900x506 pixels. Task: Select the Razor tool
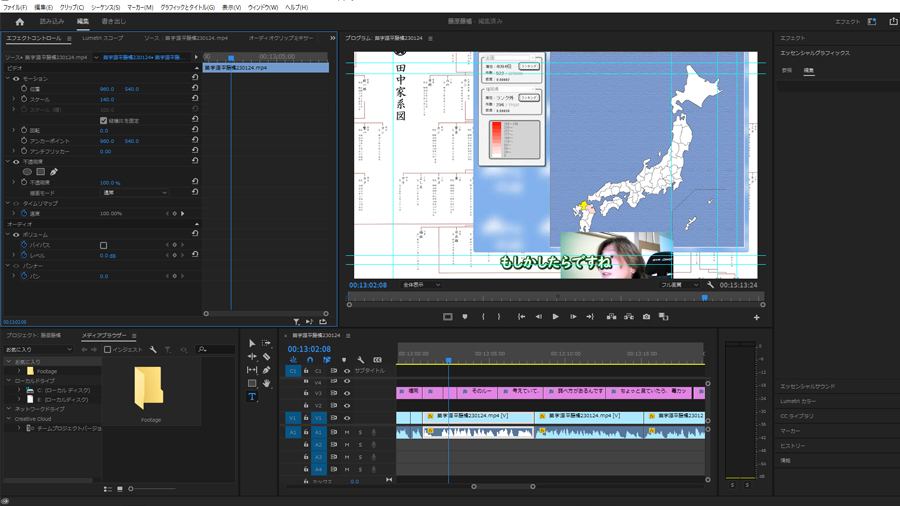267,357
